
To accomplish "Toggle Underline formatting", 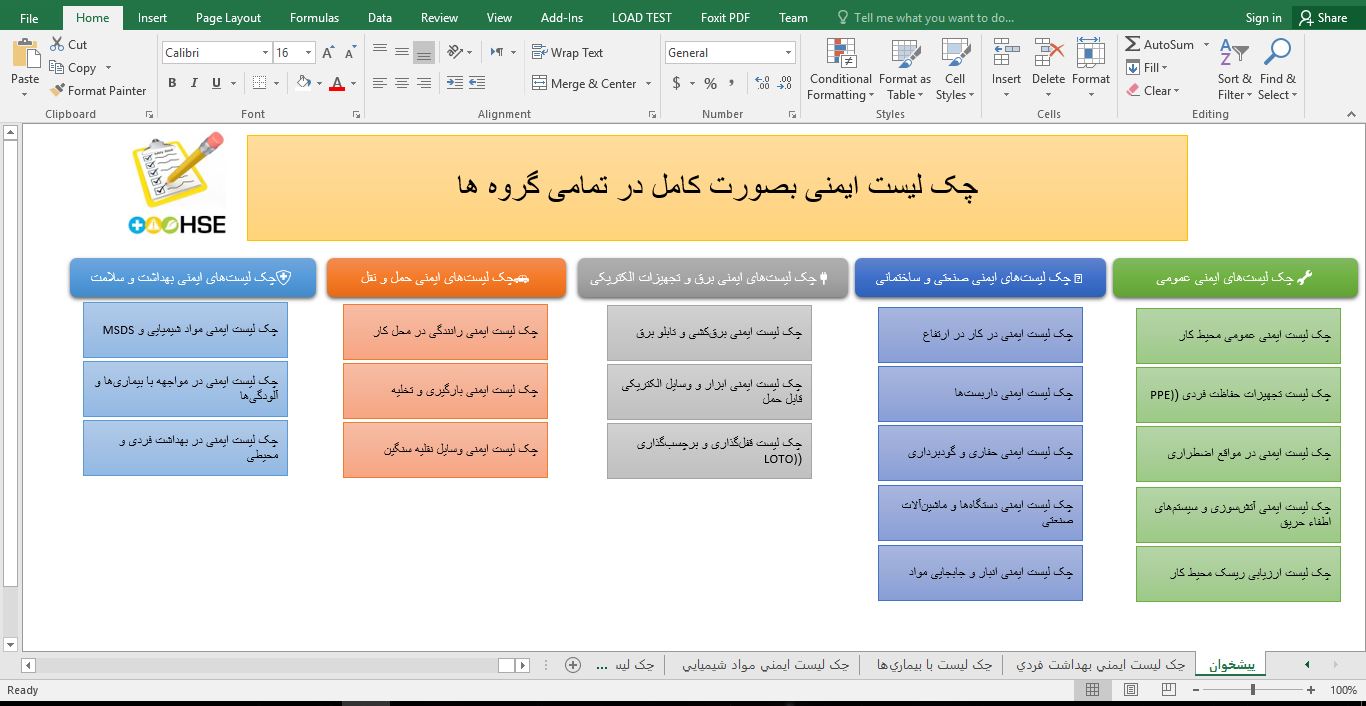I will click(216, 83).
